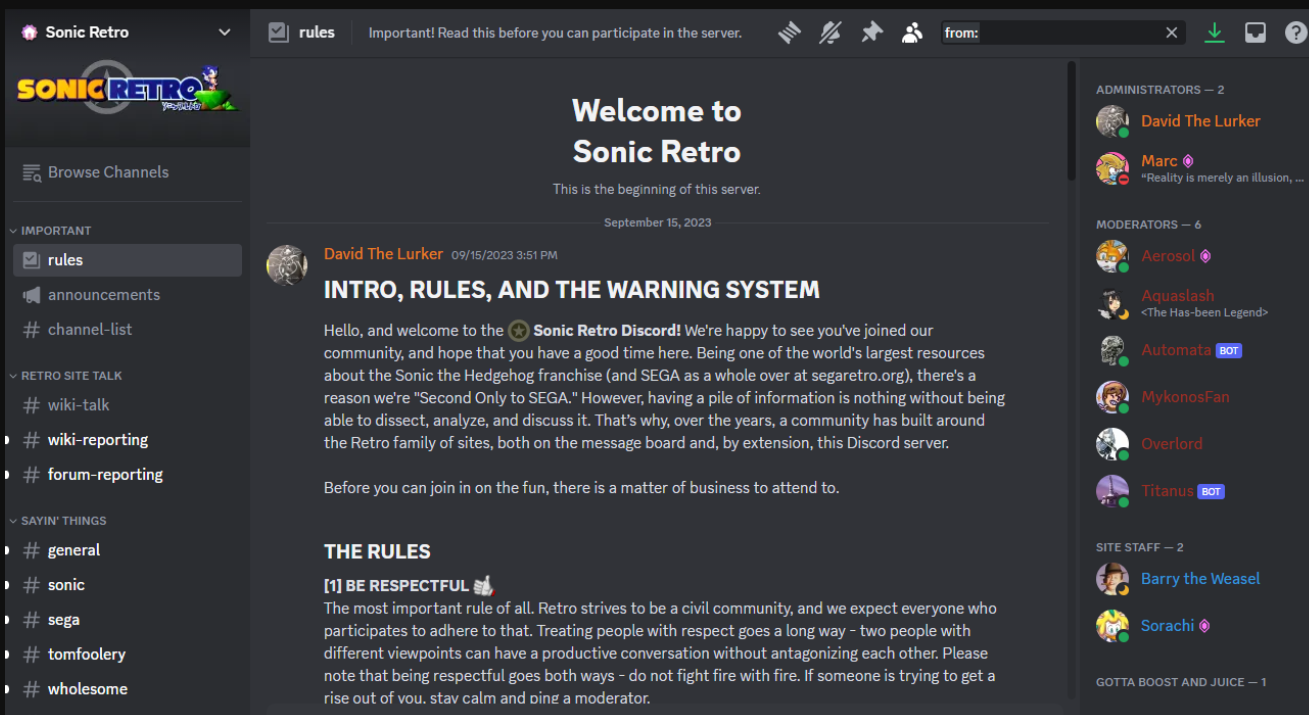Open the channel-list channel

(127, 329)
